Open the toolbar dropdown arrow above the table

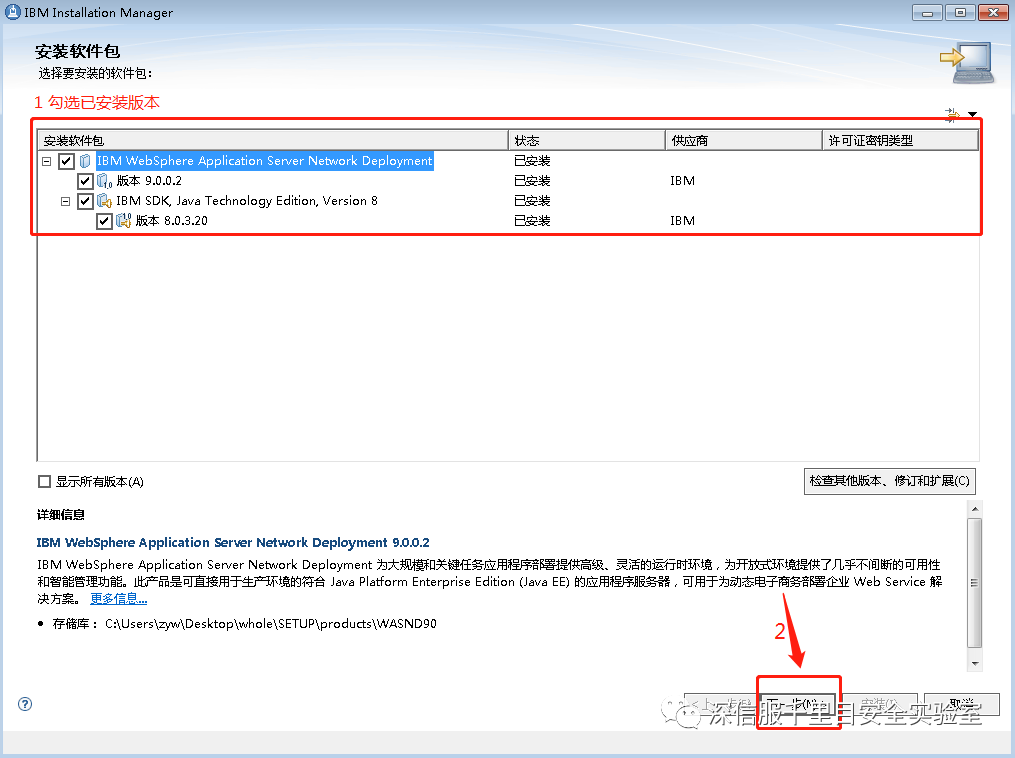pos(972,115)
